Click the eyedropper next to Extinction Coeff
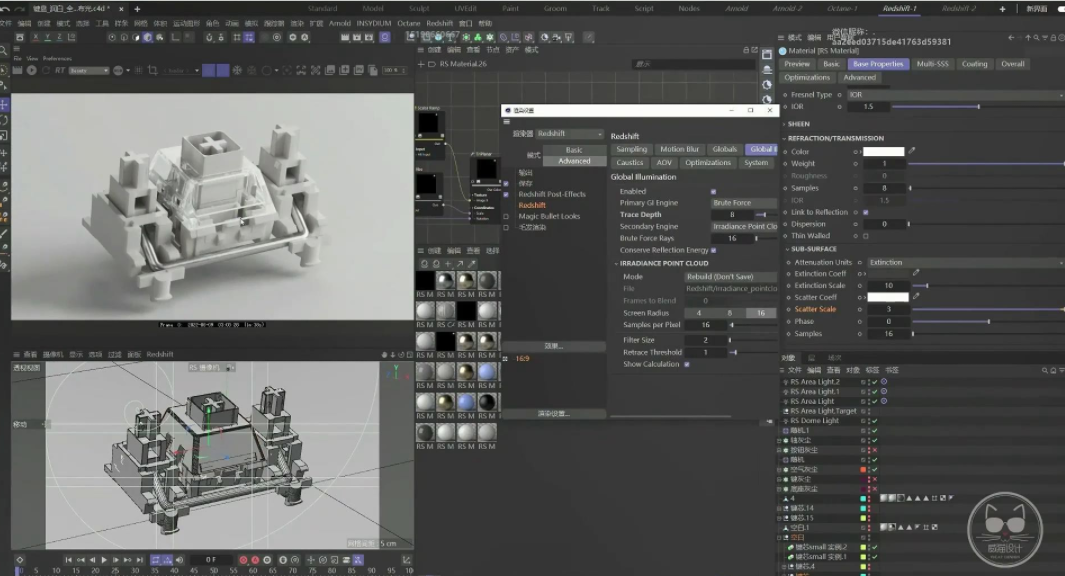Screen dimensions: 1065x576 click(916, 273)
